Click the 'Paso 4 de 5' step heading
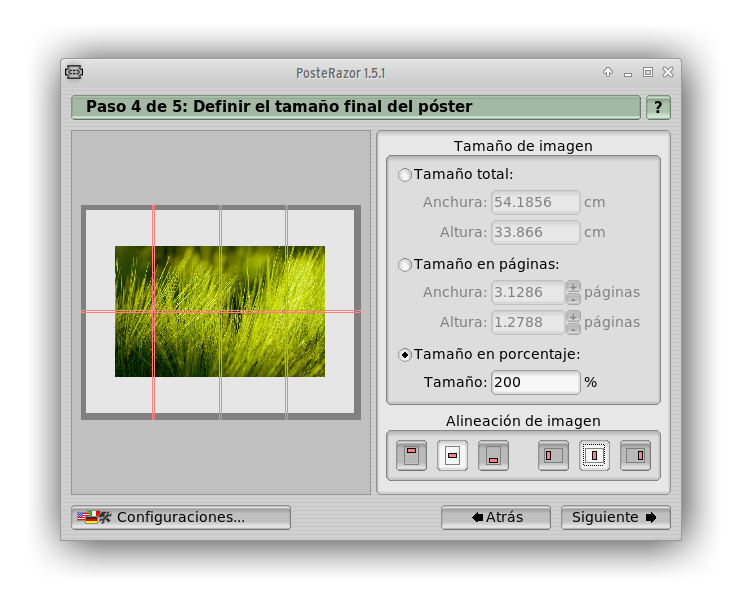 pyautogui.click(x=279, y=106)
